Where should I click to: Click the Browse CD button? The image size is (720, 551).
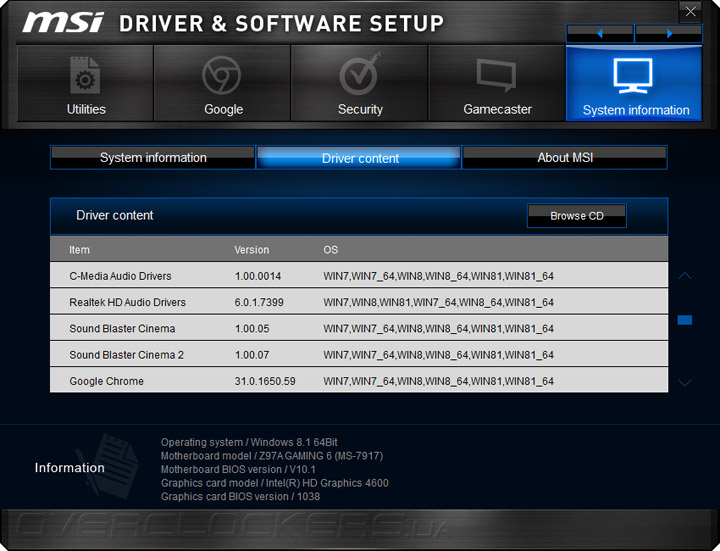[577, 216]
